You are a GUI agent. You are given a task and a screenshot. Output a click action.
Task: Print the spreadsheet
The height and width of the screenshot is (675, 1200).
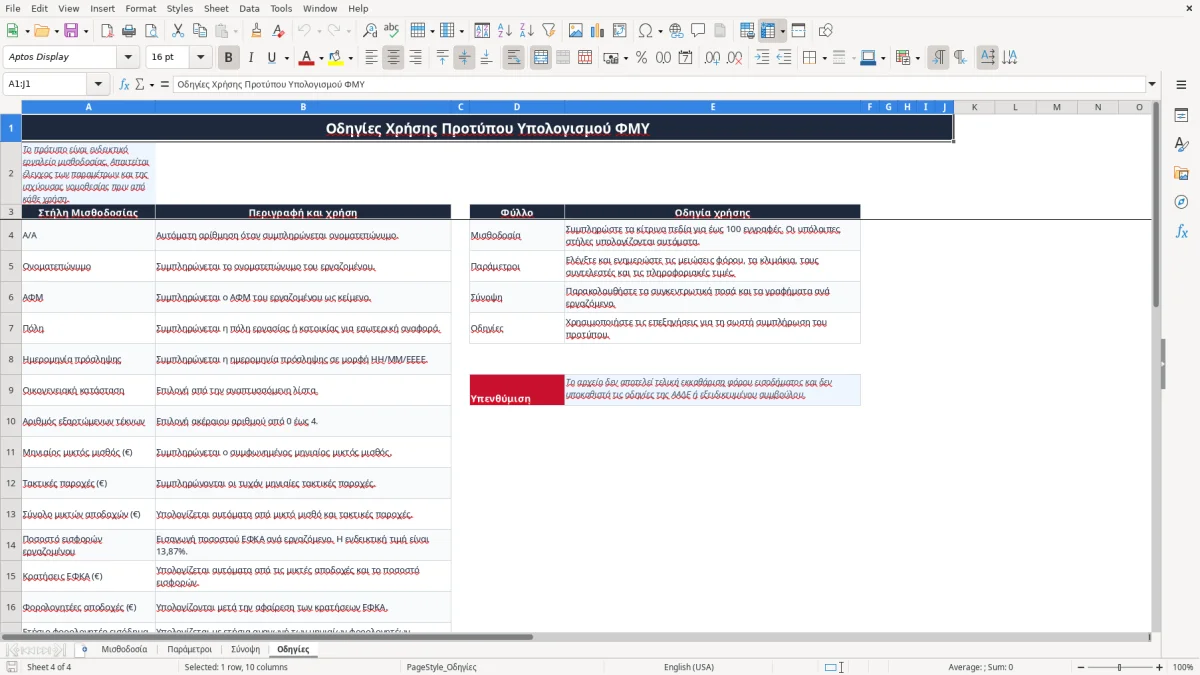click(129, 31)
